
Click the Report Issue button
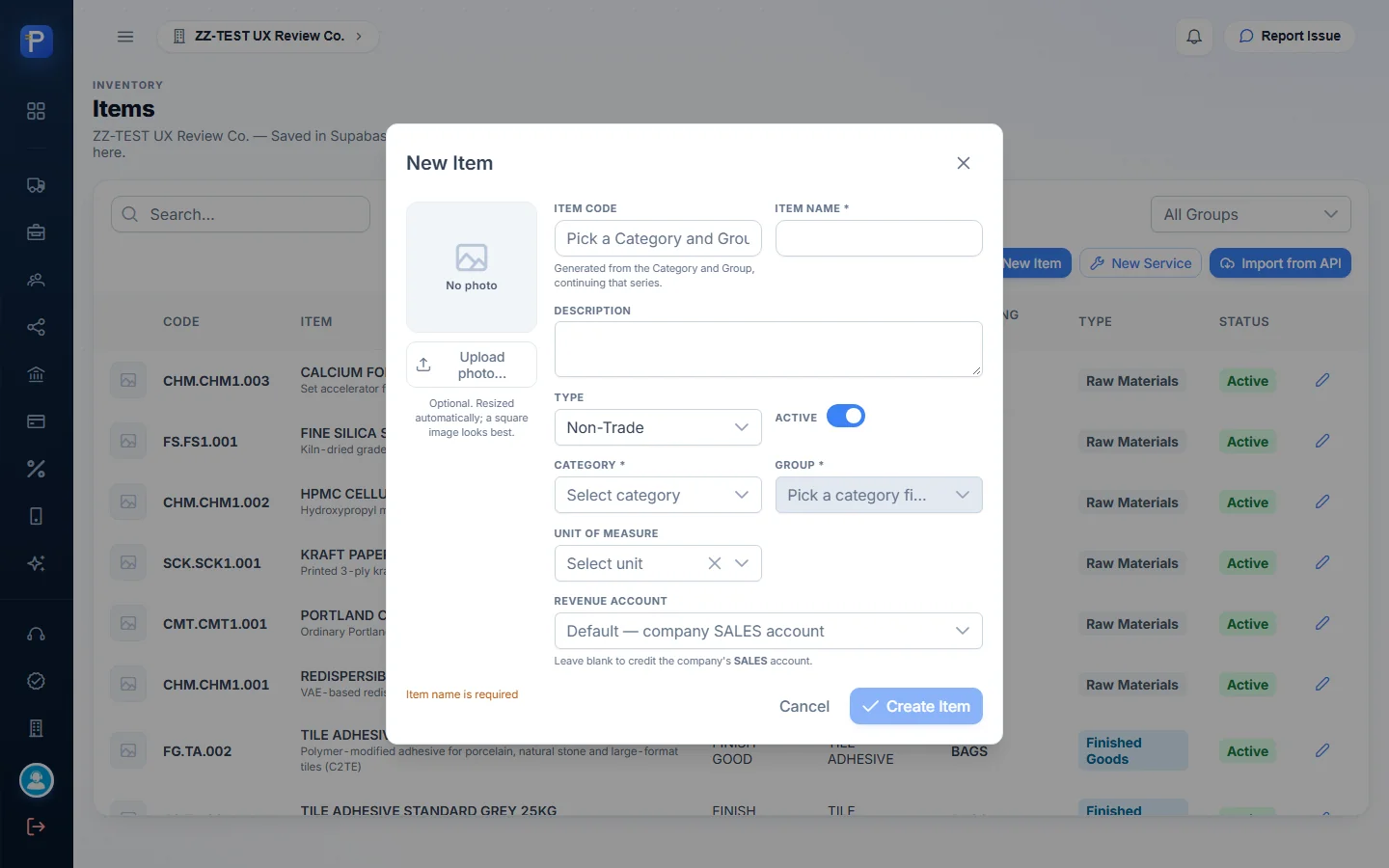(1290, 37)
